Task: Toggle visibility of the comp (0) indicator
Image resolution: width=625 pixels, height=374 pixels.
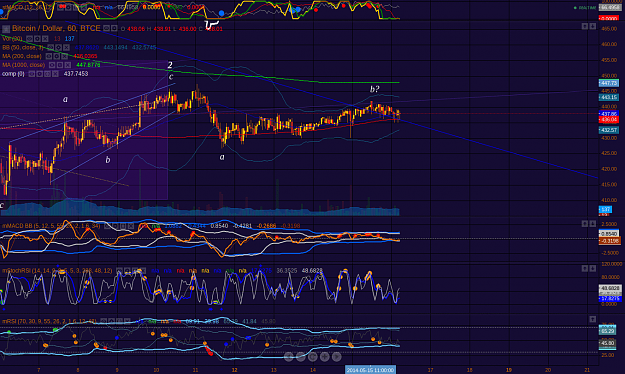Action: tap(31, 74)
